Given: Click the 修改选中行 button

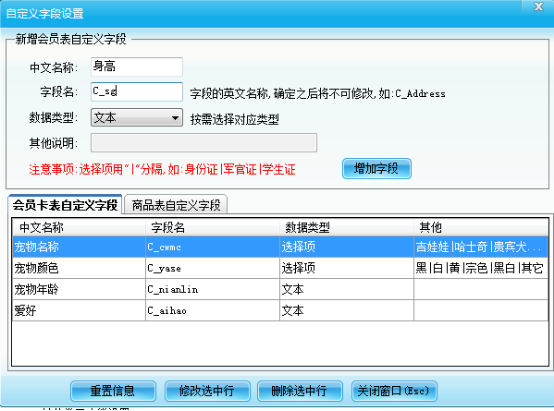Looking at the screenshot, I should coord(207,391).
